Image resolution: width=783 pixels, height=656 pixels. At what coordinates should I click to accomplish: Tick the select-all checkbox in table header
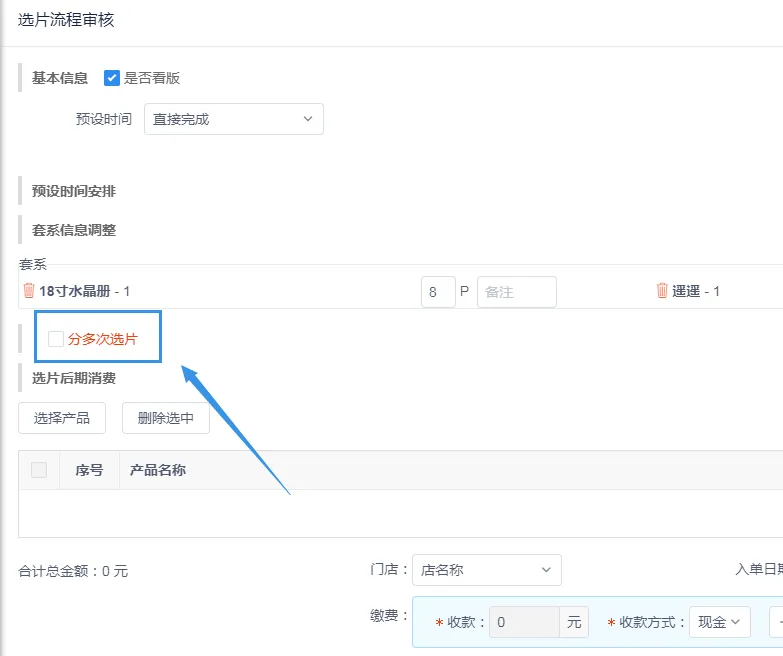coord(39,470)
